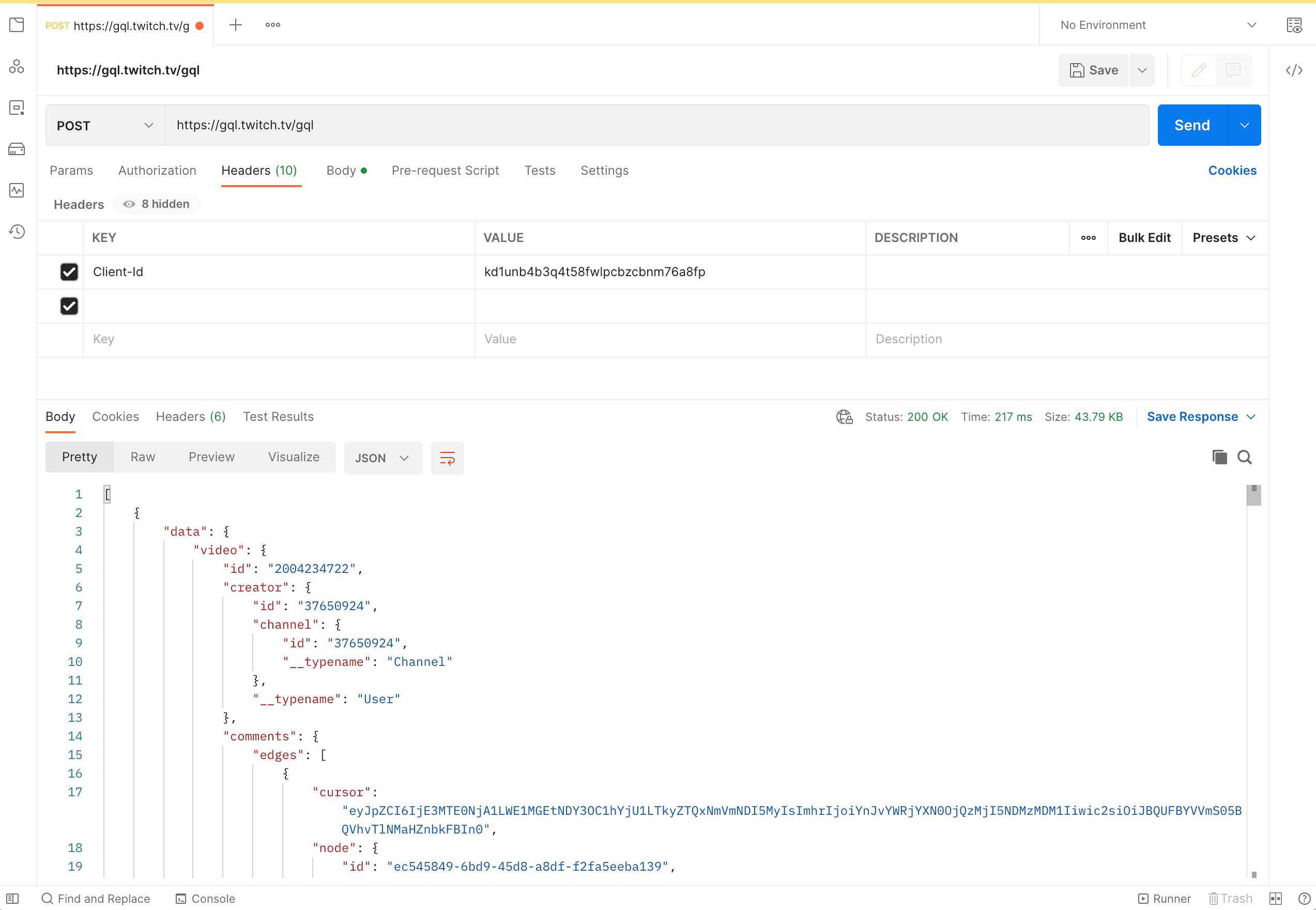Open the comments icon

(1233, 70)
